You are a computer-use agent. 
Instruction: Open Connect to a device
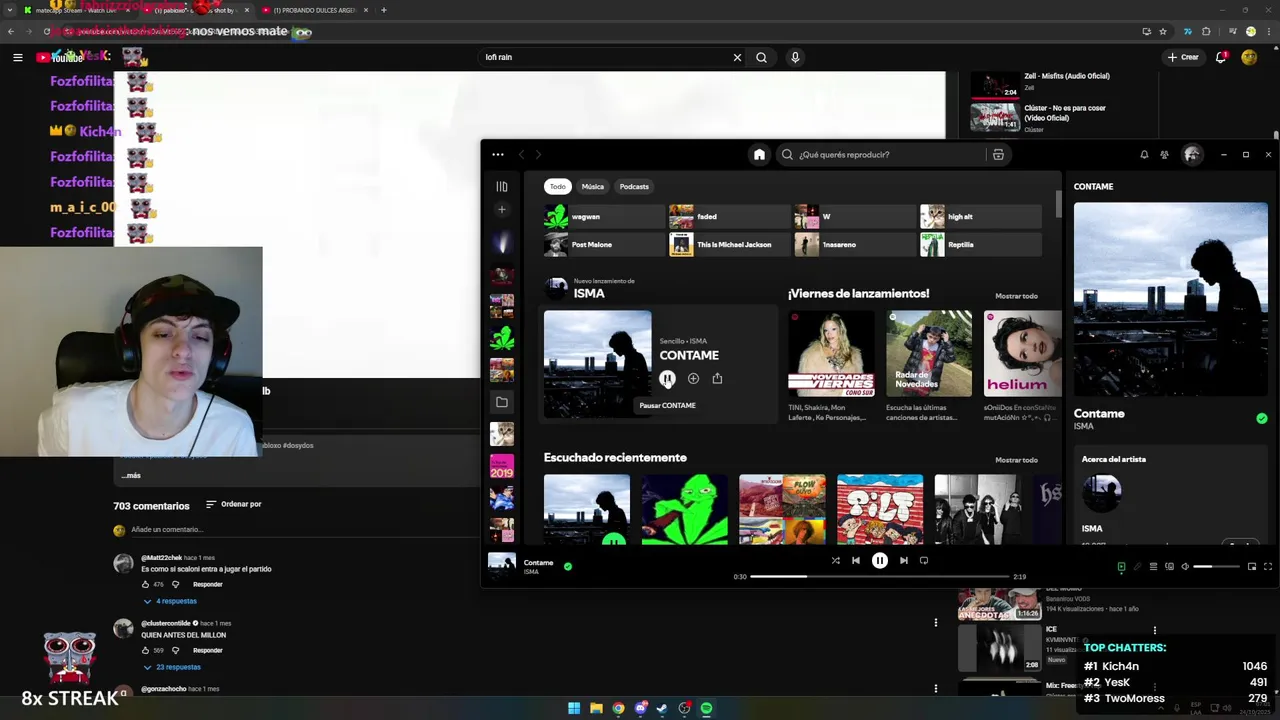coord(1169,566)
